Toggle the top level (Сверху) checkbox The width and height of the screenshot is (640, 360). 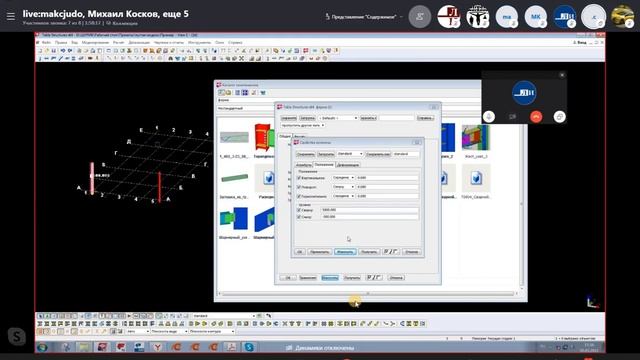pyautogui.click(x=299, y=210)
